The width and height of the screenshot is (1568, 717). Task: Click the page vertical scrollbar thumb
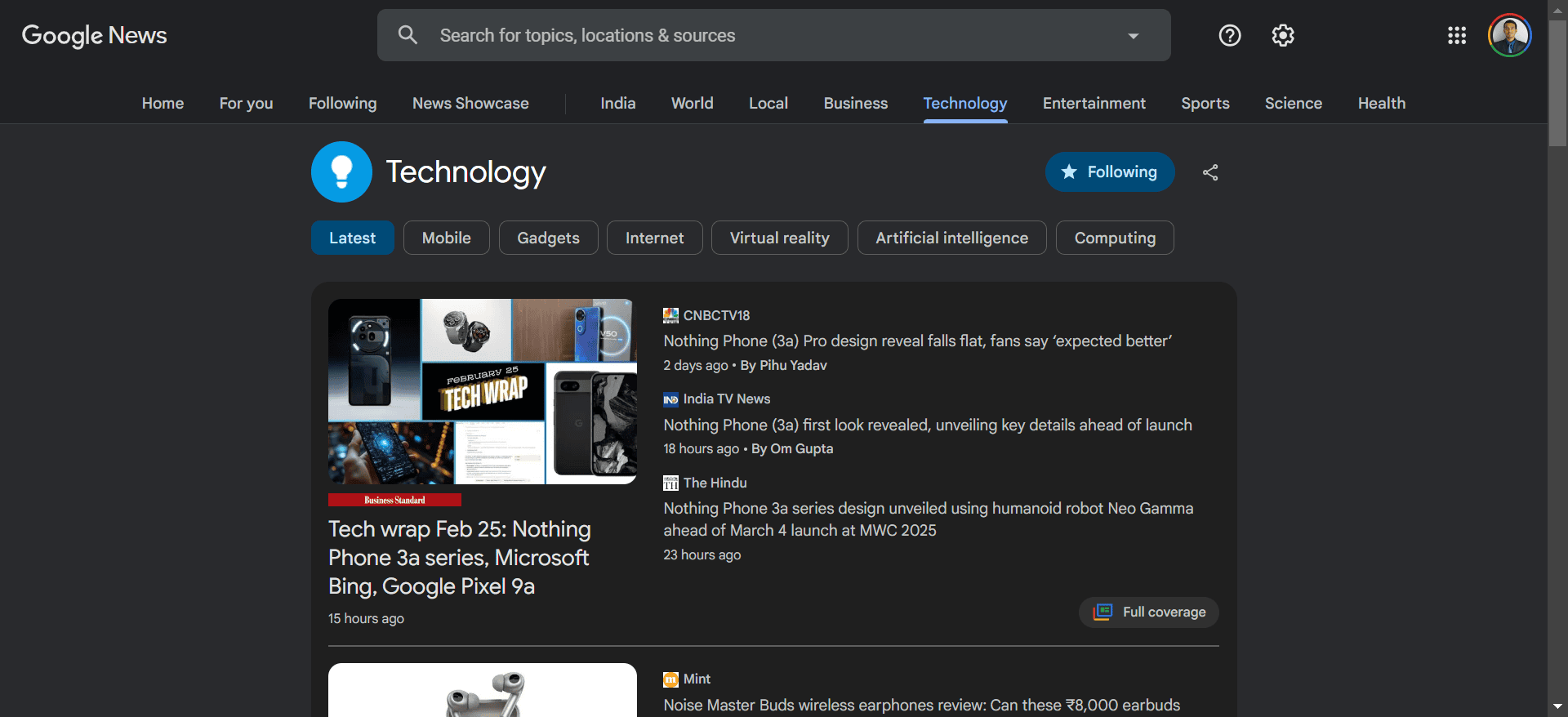1557,82
